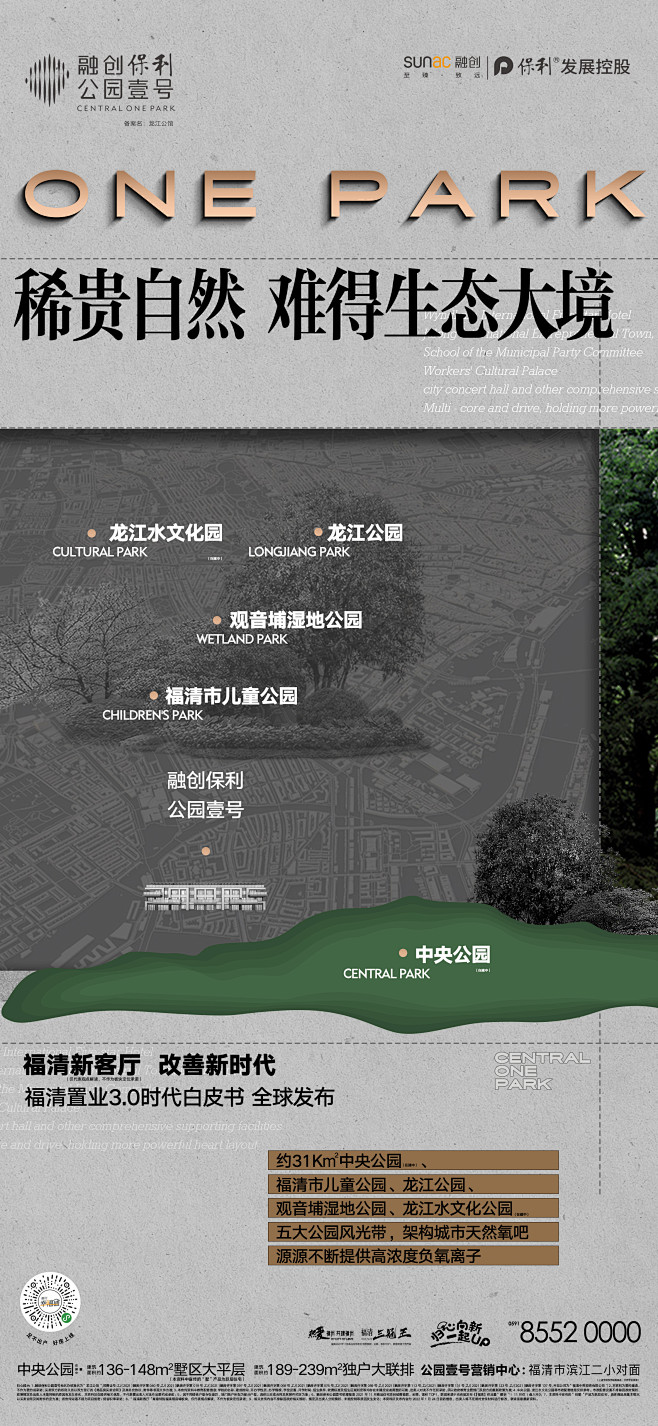Click the CENTRAL PARK caption
The height and width of the screenshot is (1426, 658).
coord(386,974)
